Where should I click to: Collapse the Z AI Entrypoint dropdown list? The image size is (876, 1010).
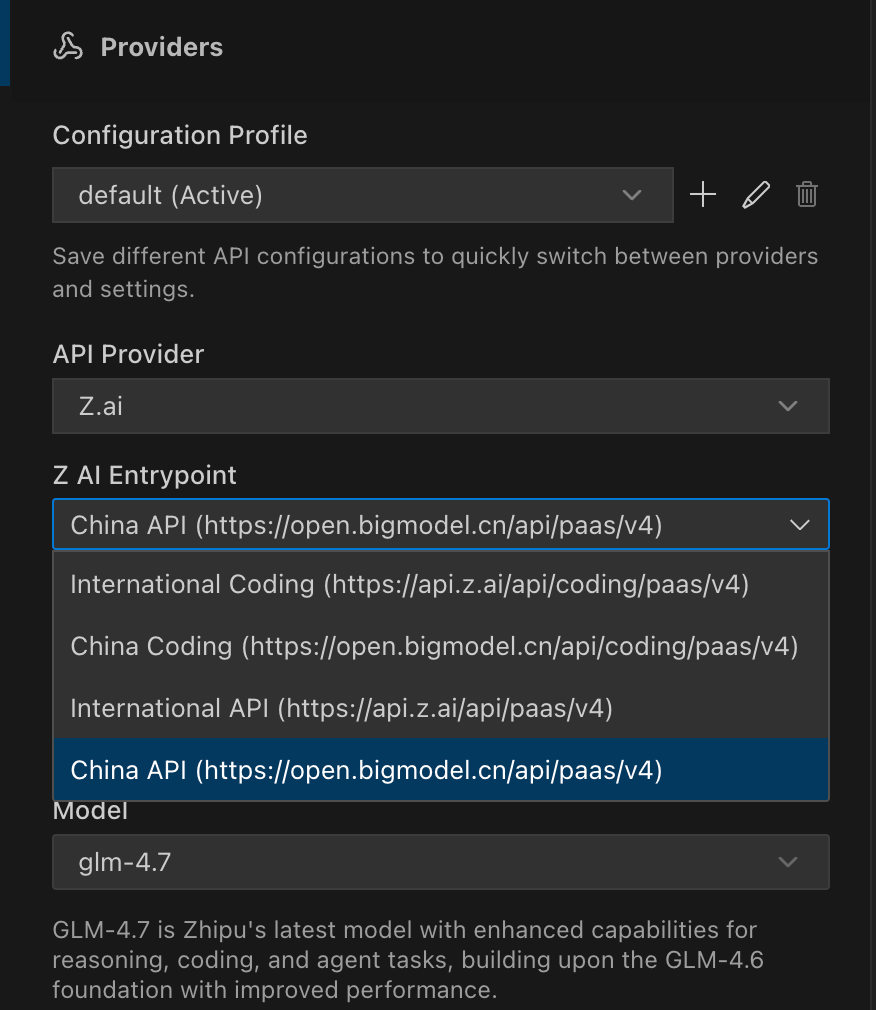click(798, 523)
